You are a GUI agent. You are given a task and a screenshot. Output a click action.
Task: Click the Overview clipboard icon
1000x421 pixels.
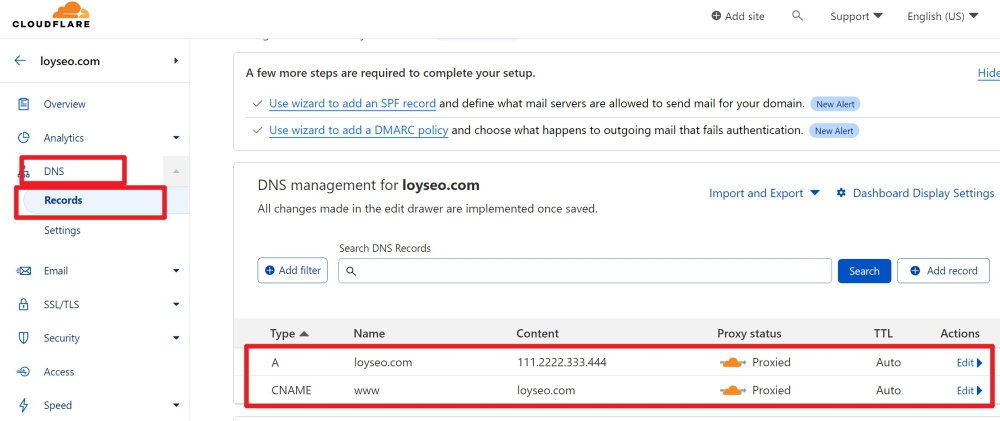tap(24, 104)
